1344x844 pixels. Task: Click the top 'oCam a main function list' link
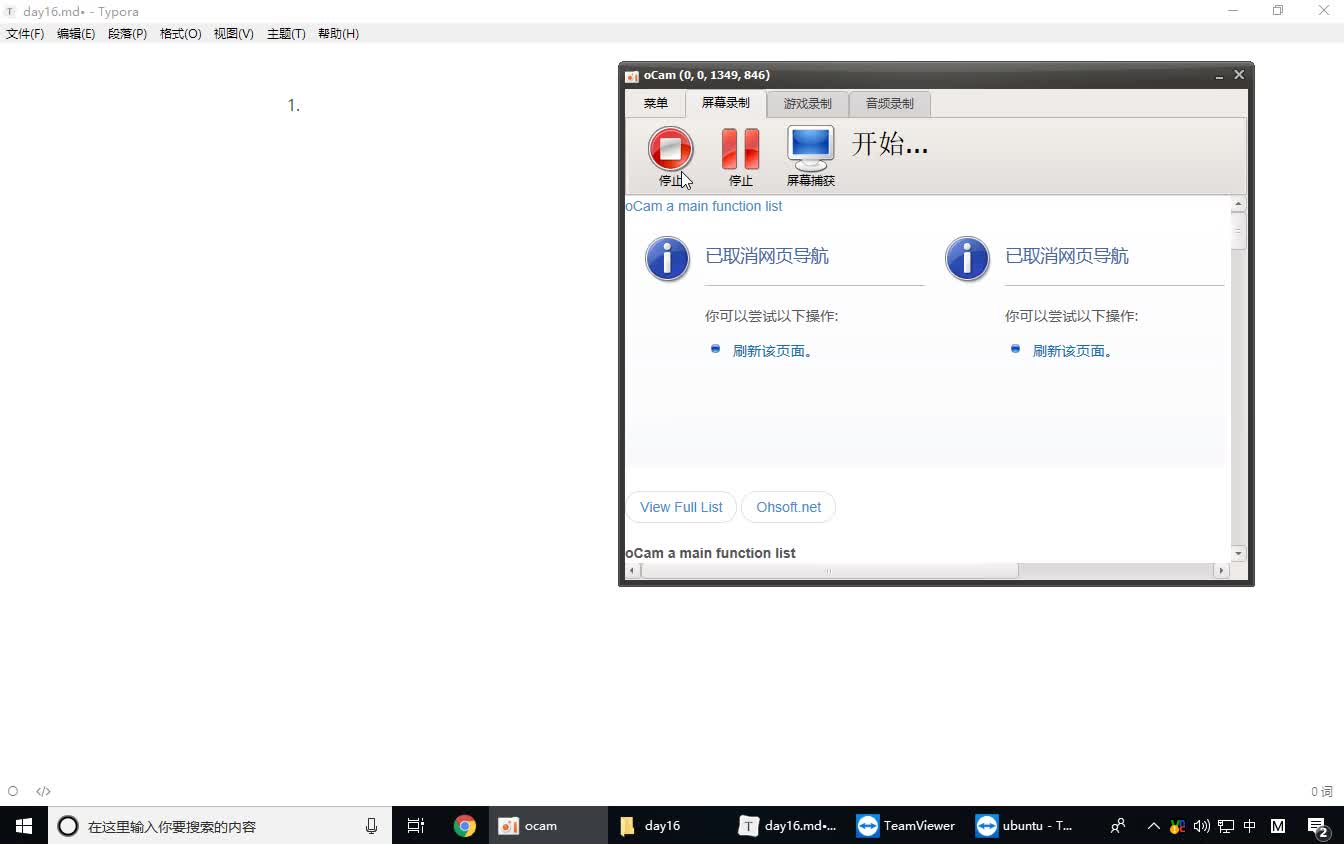[704, 206]
